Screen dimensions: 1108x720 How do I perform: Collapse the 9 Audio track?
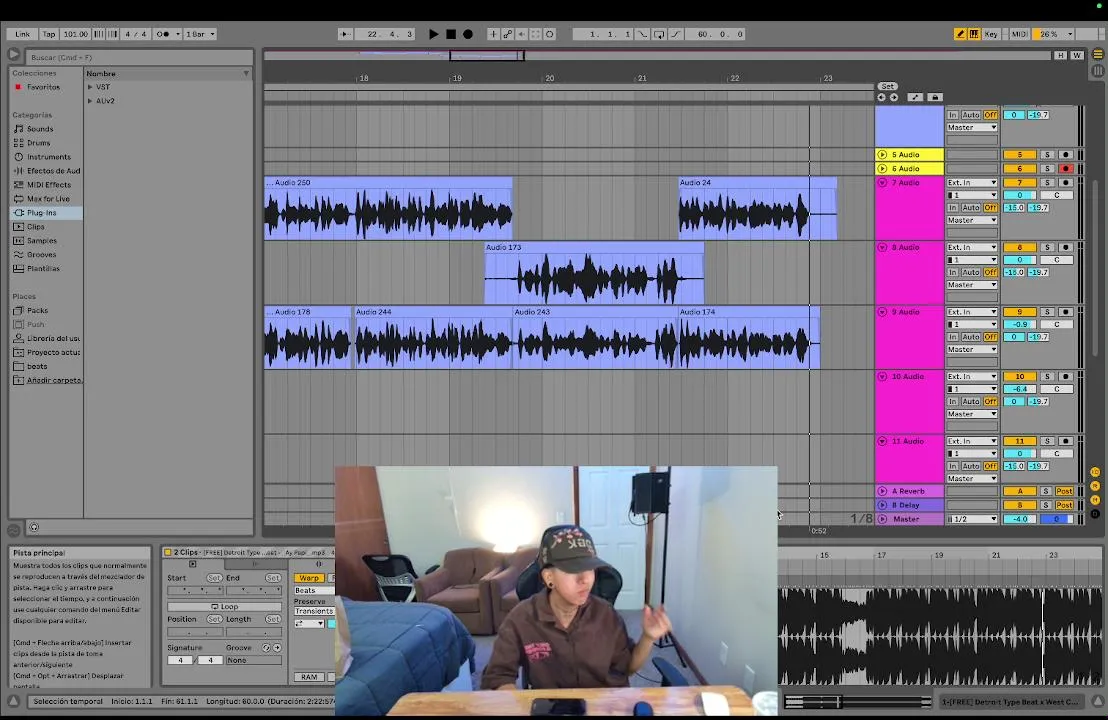coord(882,312)
